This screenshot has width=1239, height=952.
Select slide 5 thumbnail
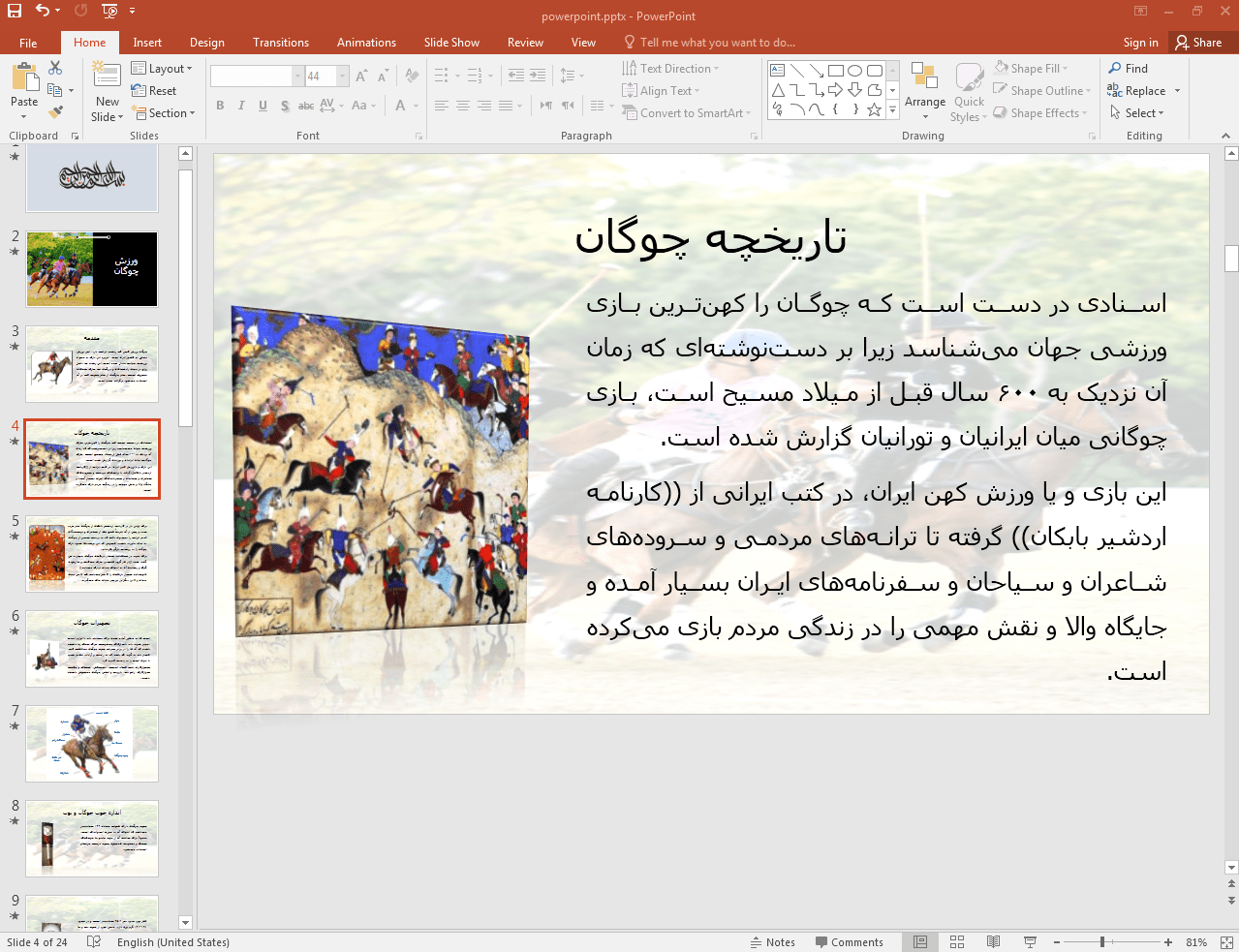pos(92,554)
